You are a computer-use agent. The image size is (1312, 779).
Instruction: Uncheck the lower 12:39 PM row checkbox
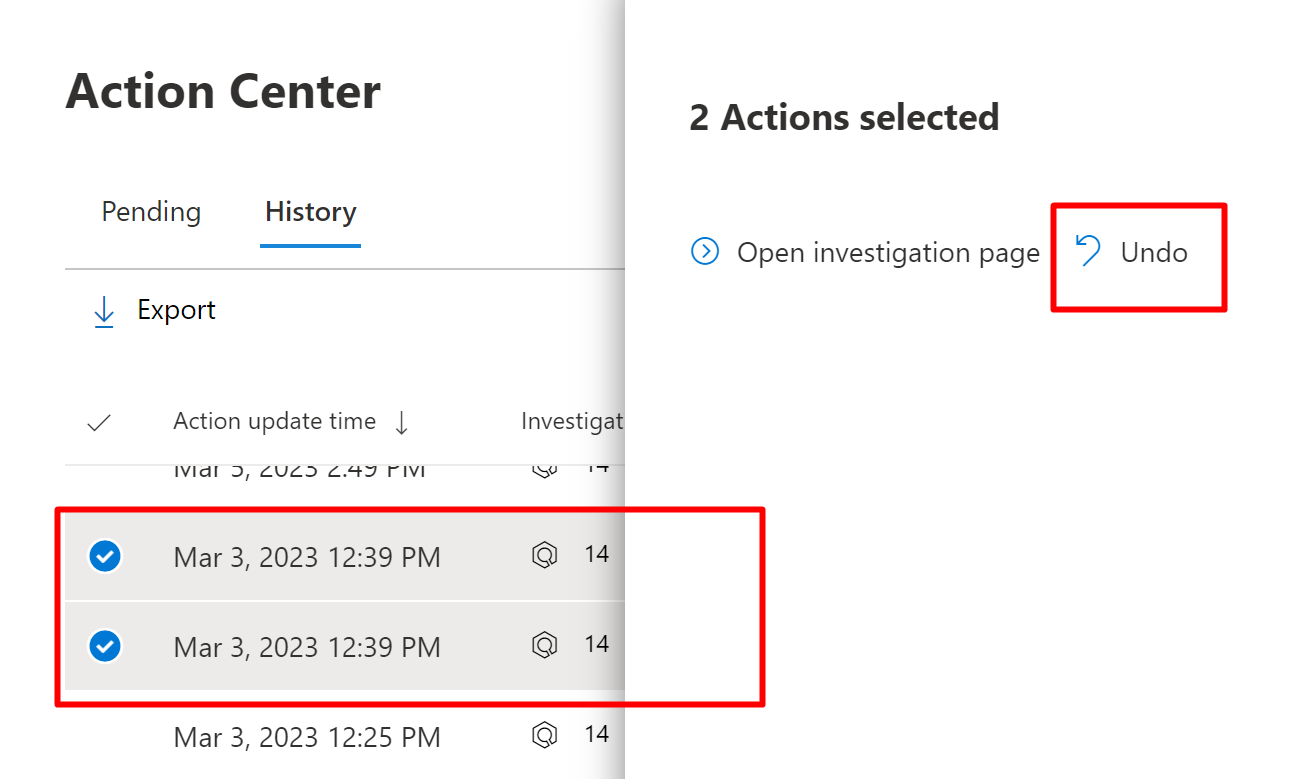tap(105, 646)
